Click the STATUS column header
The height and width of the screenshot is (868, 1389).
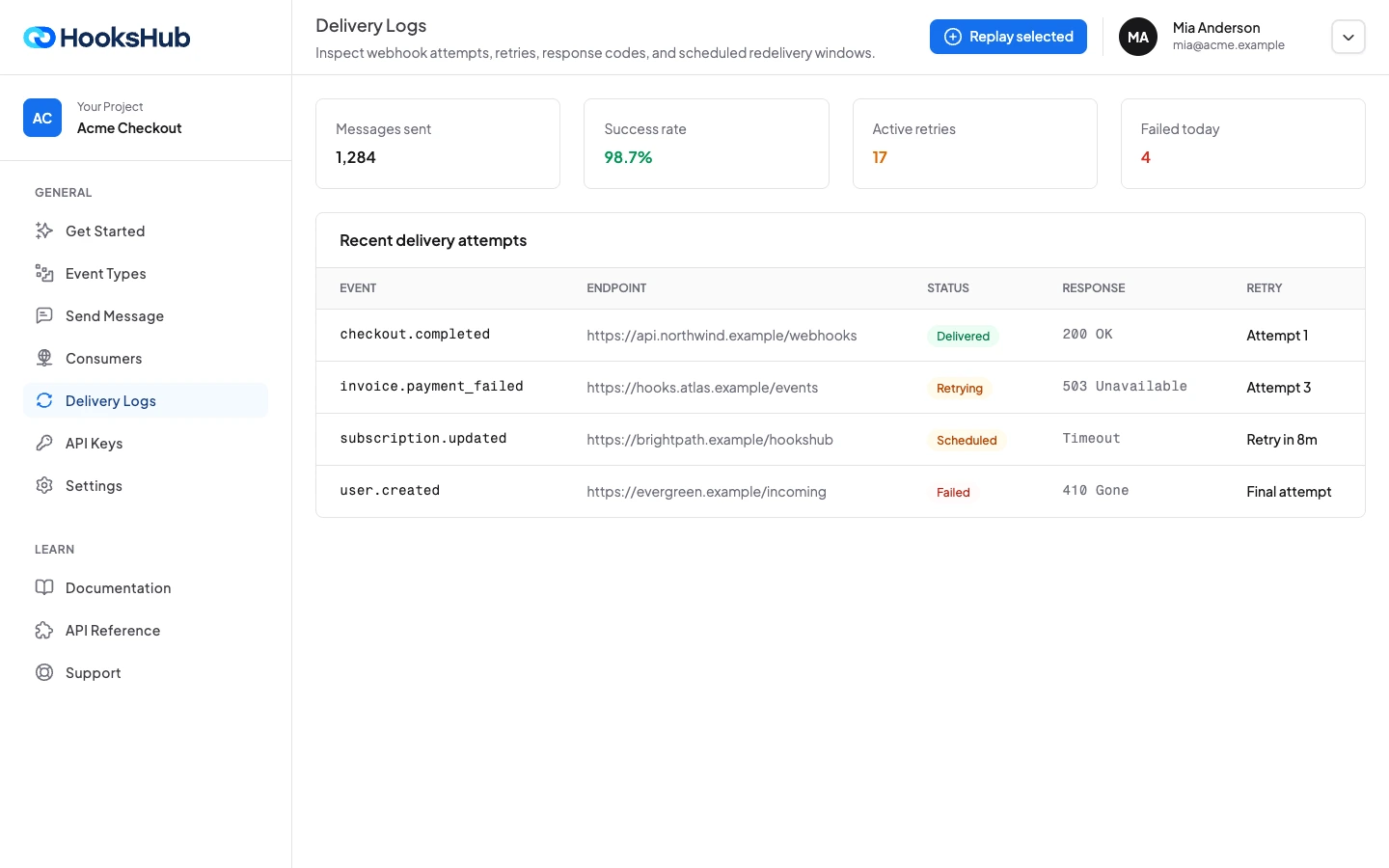tap(948, 288)
